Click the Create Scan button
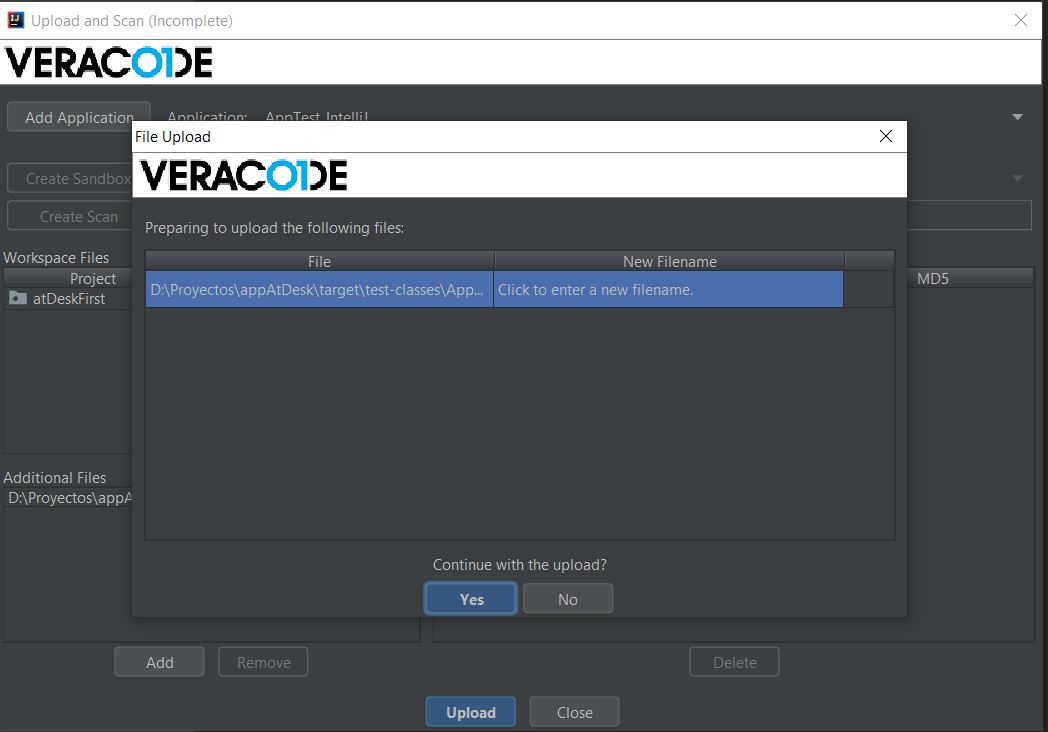The width and height of the screenshot is (1048, 732). (70, 217)
